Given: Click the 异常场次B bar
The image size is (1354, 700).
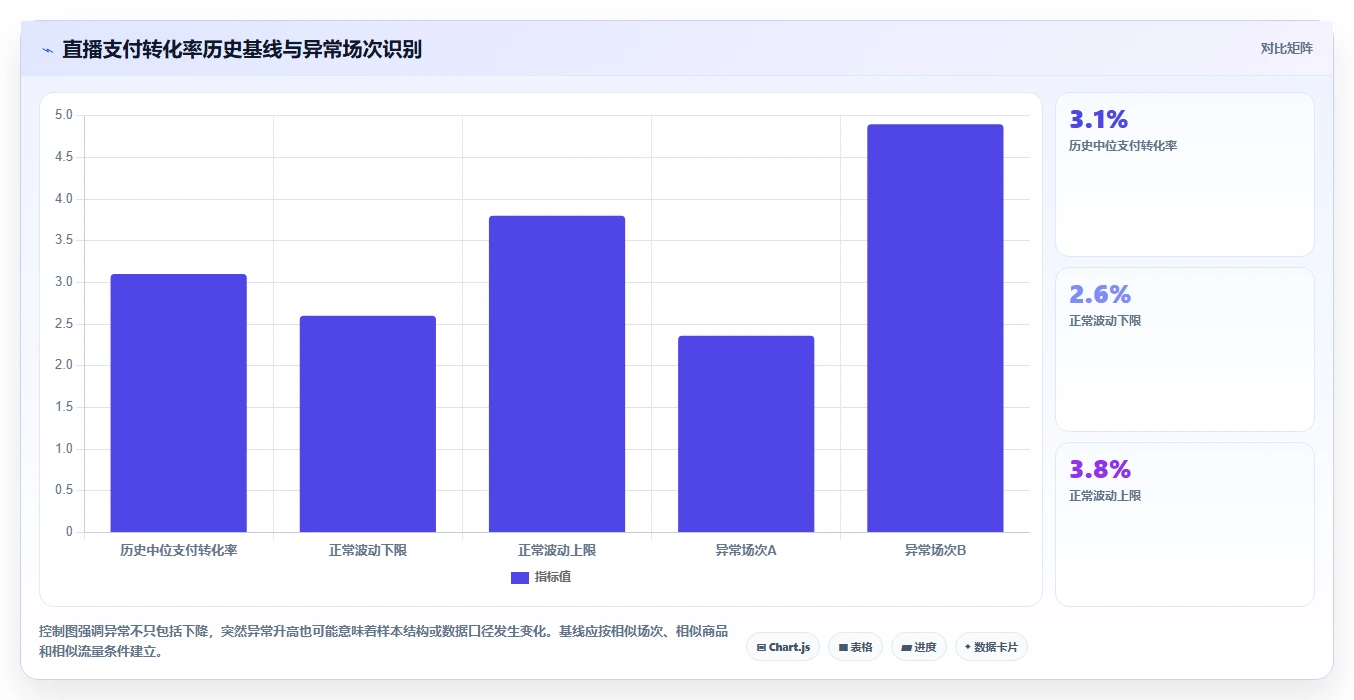Looking at the screenshot, I should [935, 328].
